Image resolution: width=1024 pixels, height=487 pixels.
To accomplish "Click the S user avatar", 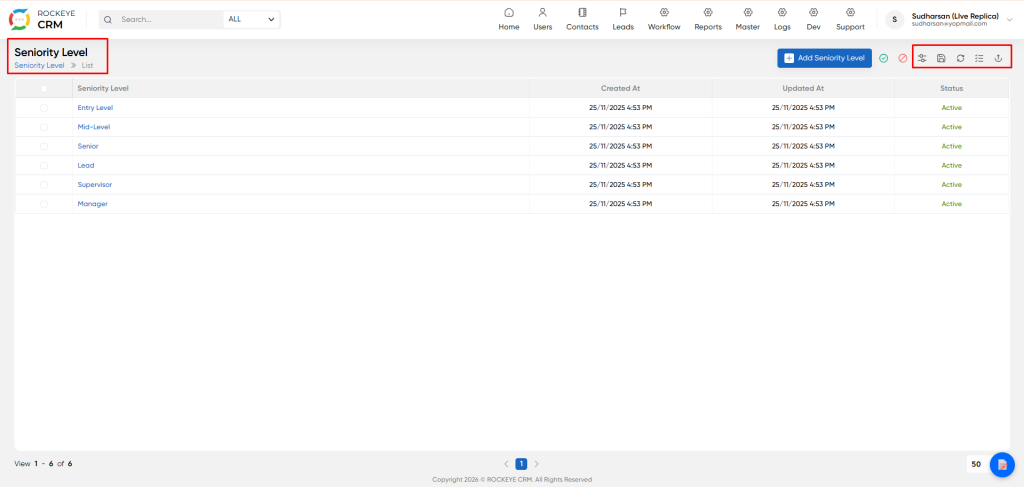I will (895, 20).
